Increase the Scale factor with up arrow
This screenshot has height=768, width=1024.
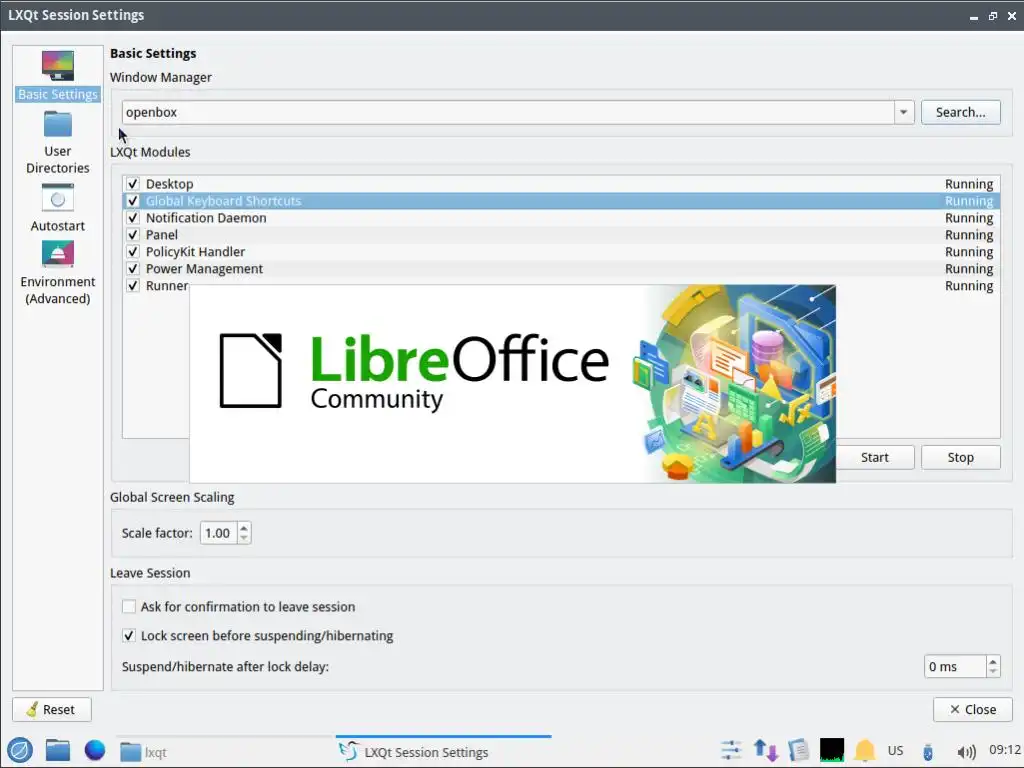coord(244,528)
